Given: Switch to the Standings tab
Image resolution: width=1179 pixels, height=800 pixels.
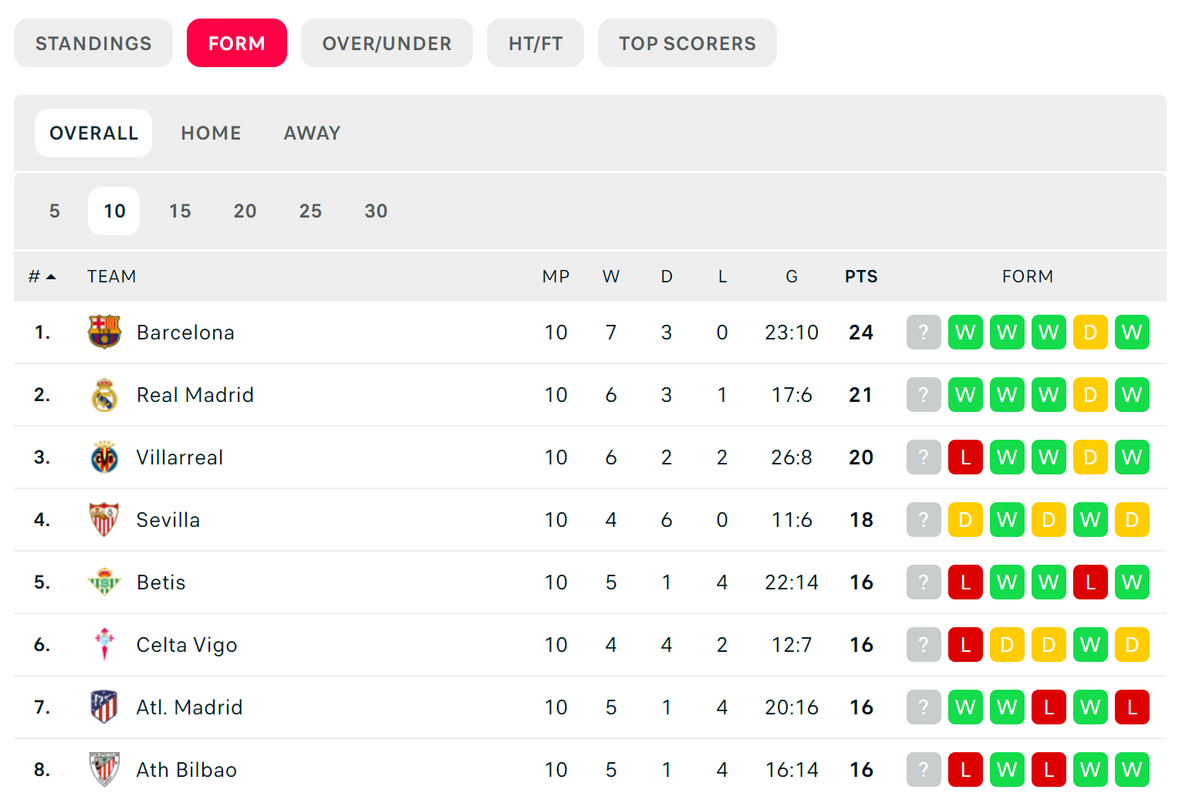Looking at the screenshot, I should point(93,44).
